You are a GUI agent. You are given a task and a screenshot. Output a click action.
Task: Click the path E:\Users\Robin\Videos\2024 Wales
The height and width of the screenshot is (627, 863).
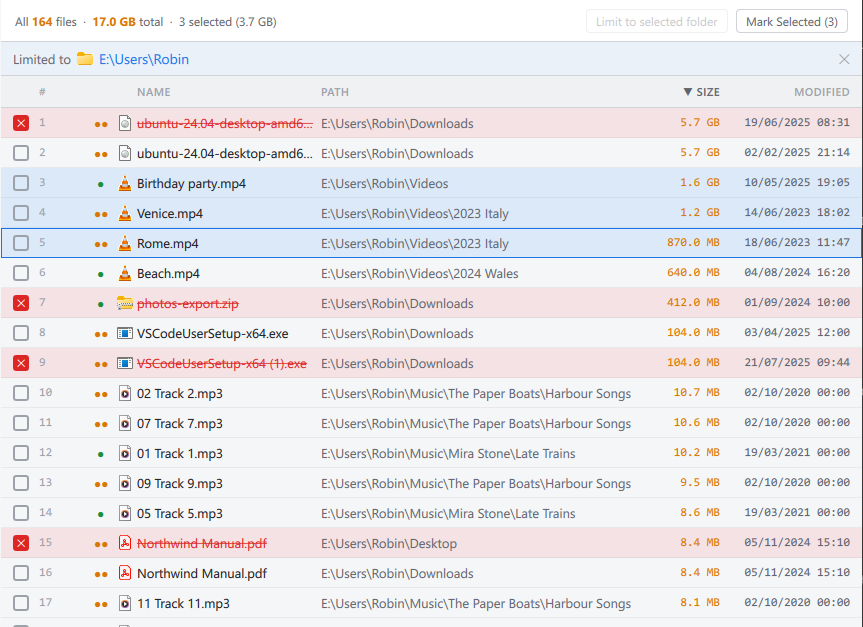click(419, 274)
